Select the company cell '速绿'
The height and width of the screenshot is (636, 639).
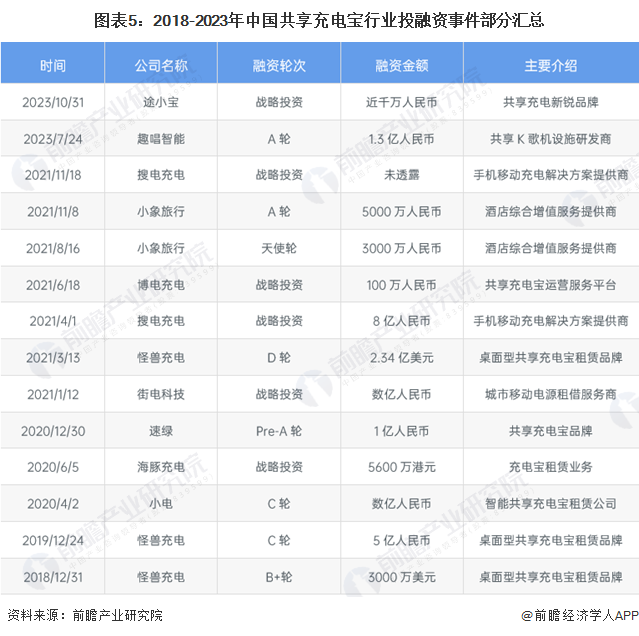click(x=161, y=431)
